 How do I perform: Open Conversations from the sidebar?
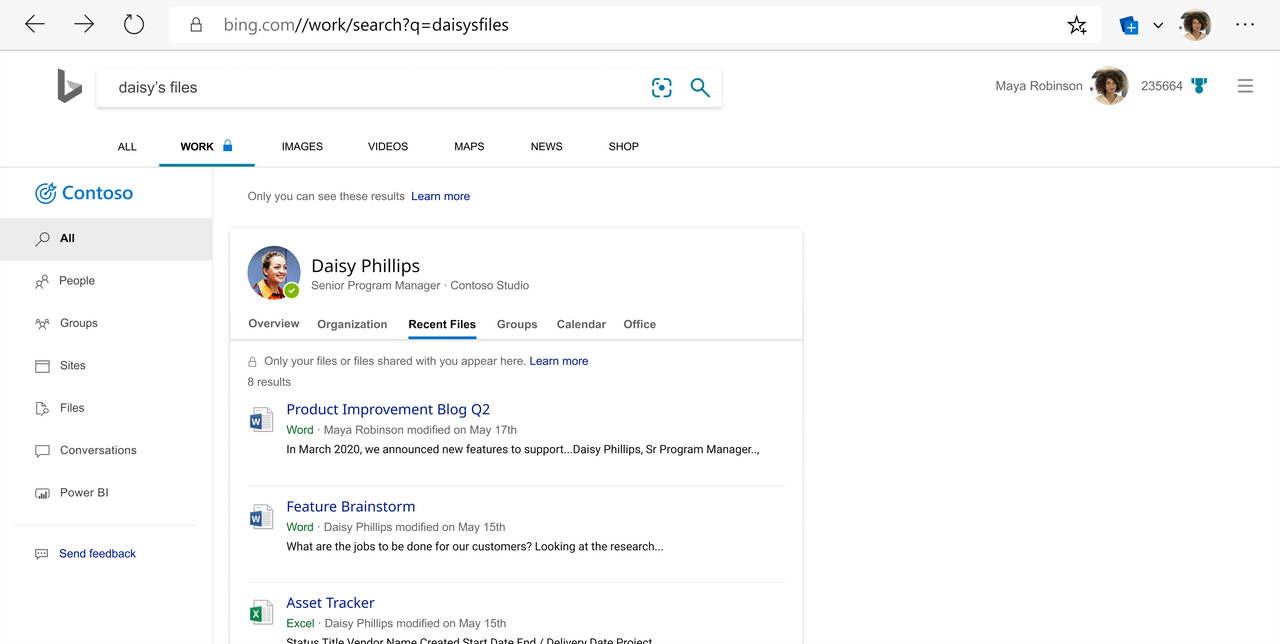[x=42, y=450]
